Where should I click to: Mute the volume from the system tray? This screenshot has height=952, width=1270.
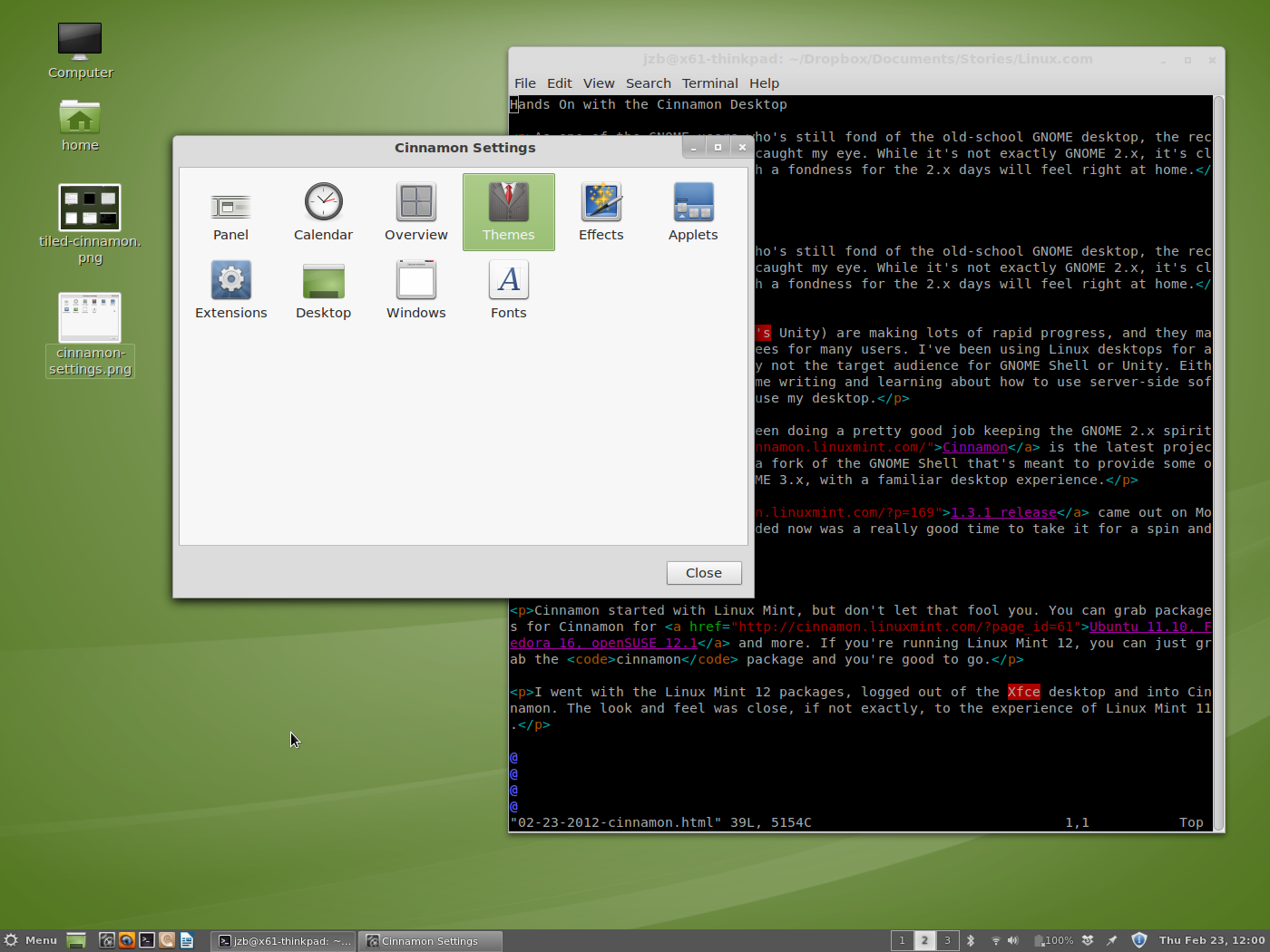click(1013, 940)
